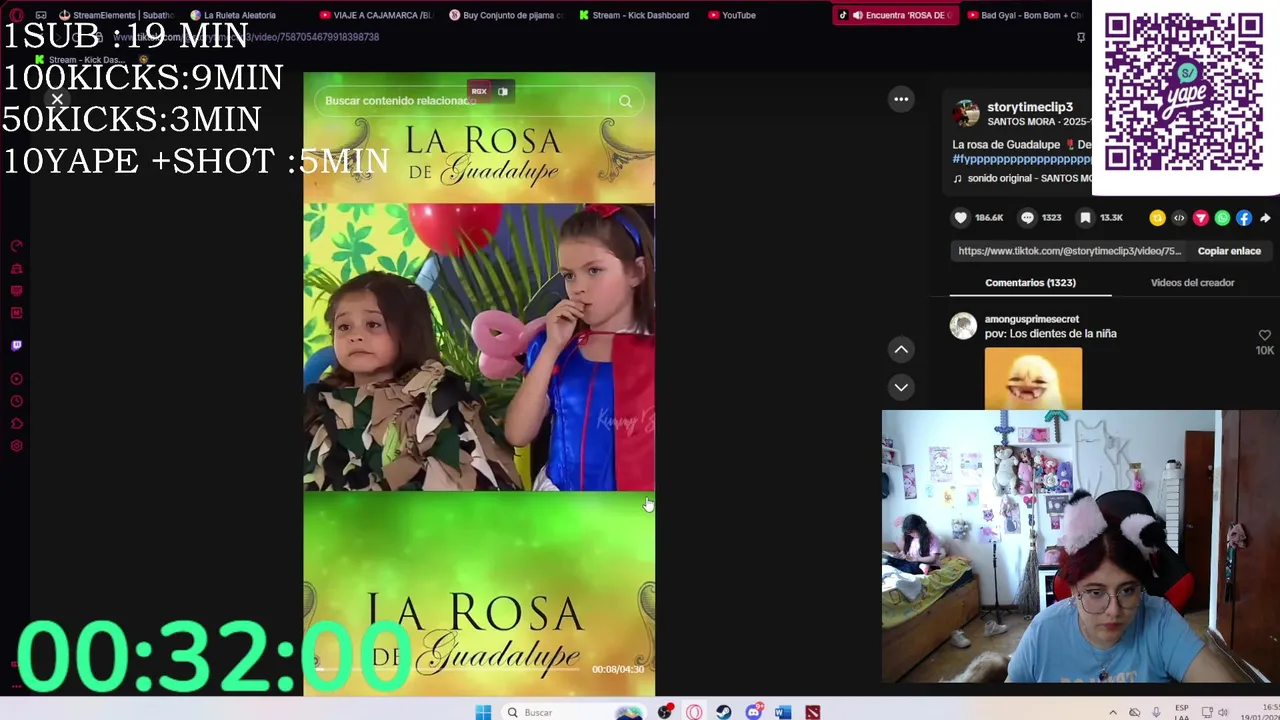Open Windows Start menu

pos(483,712)
